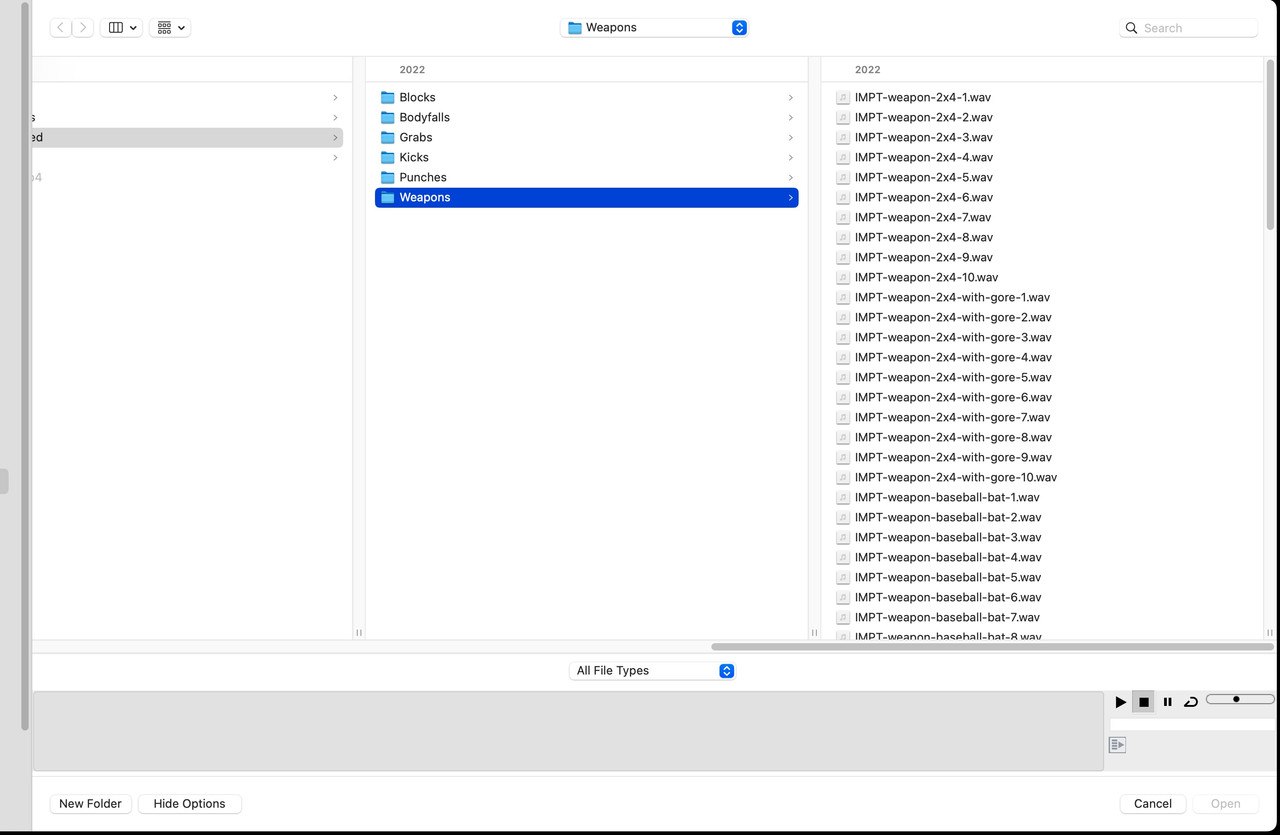Pause the audio preview
The width and height of the screenshot is (1280, 835).
pos(1167,701)
